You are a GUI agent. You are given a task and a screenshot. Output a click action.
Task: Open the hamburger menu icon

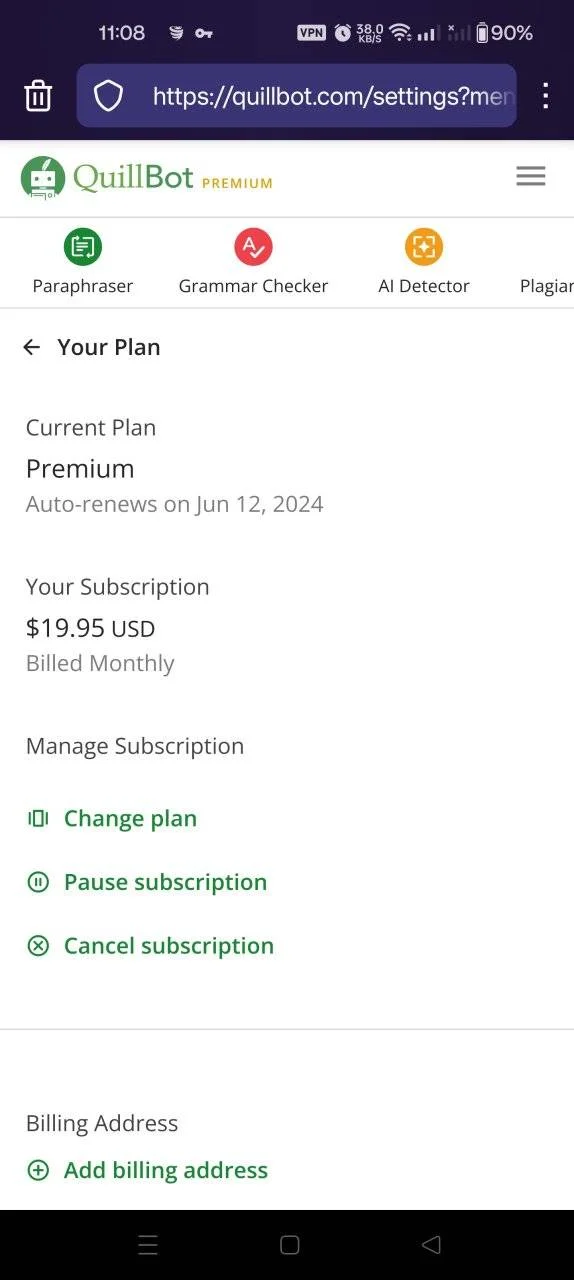(x=531, y=177)
